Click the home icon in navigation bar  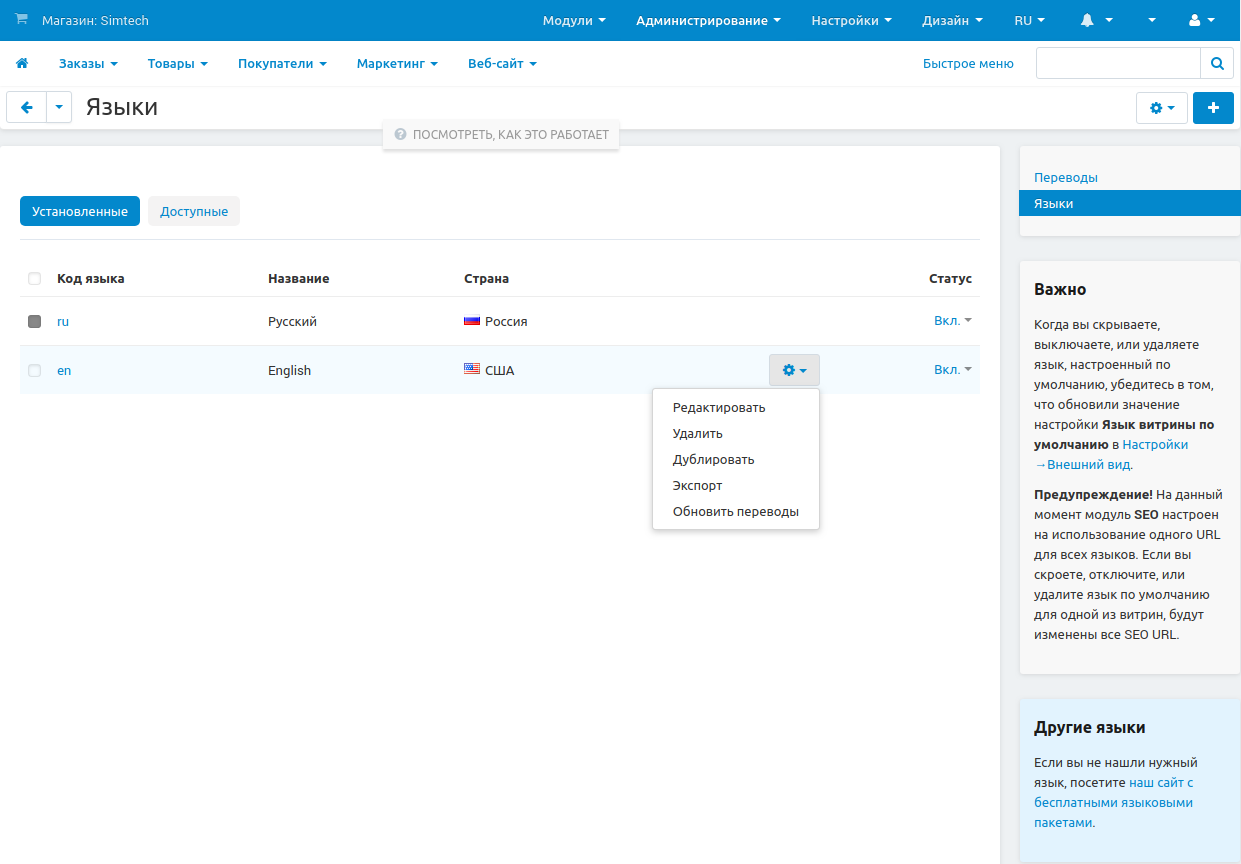(x=22, y=63)
